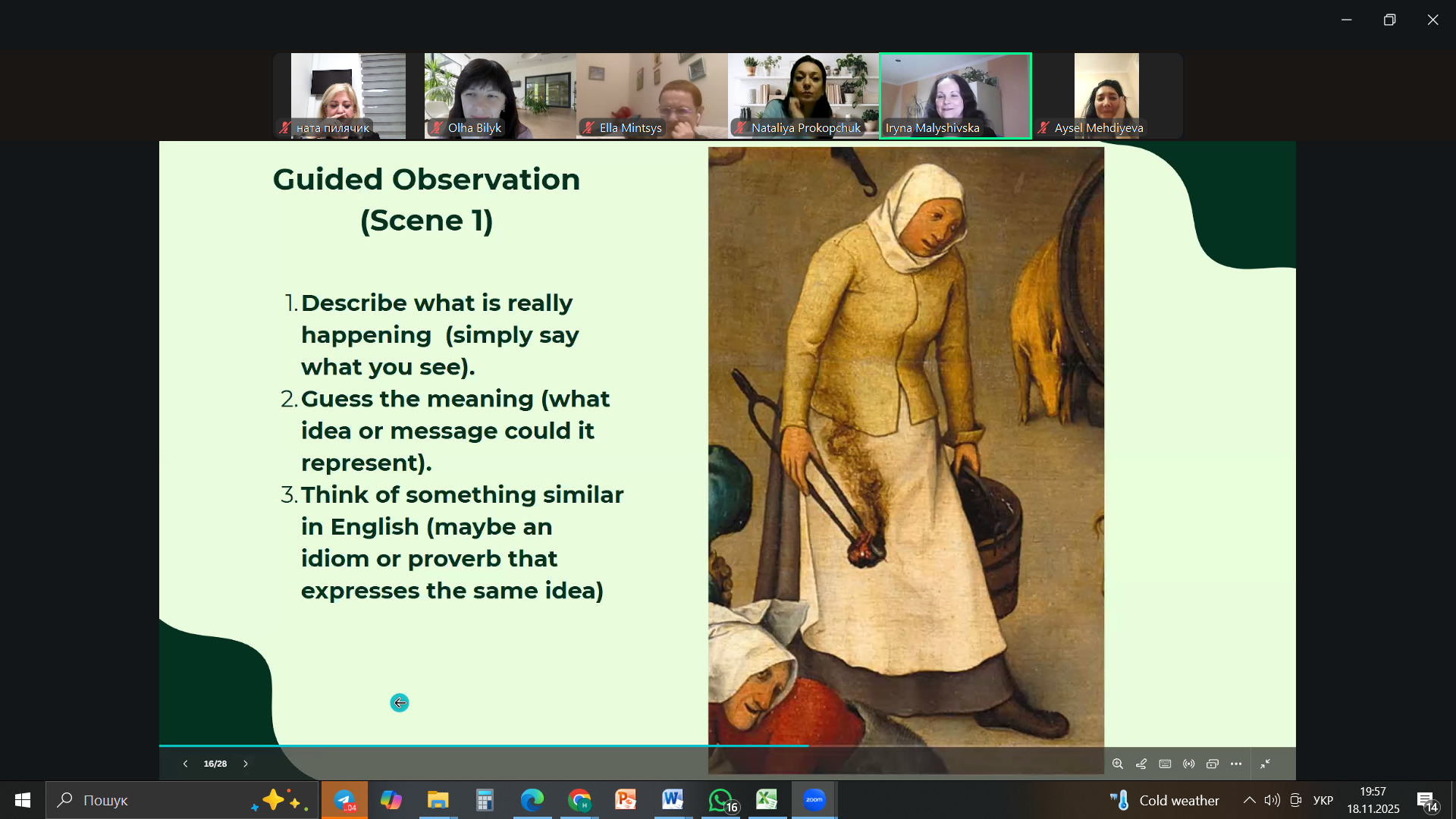
Task: Open presenter view windows icon
Action: tap(1213, 764)
